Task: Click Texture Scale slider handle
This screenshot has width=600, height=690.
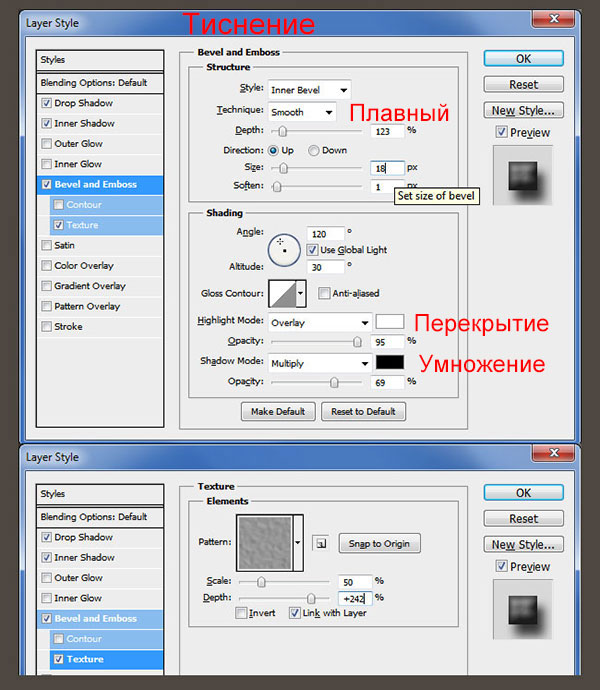Action: pos(261,582)
